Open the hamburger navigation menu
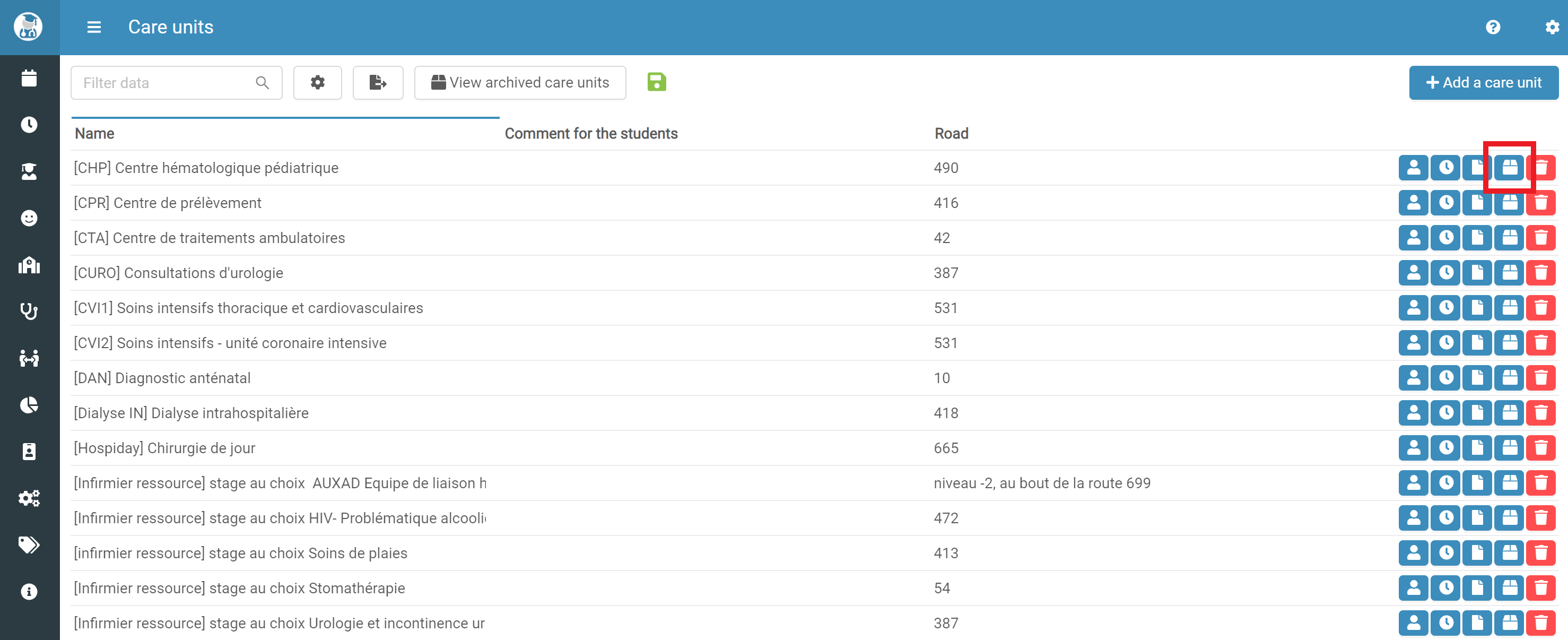The width and height of the screenshot is (1568, 640). pos(94,28)
